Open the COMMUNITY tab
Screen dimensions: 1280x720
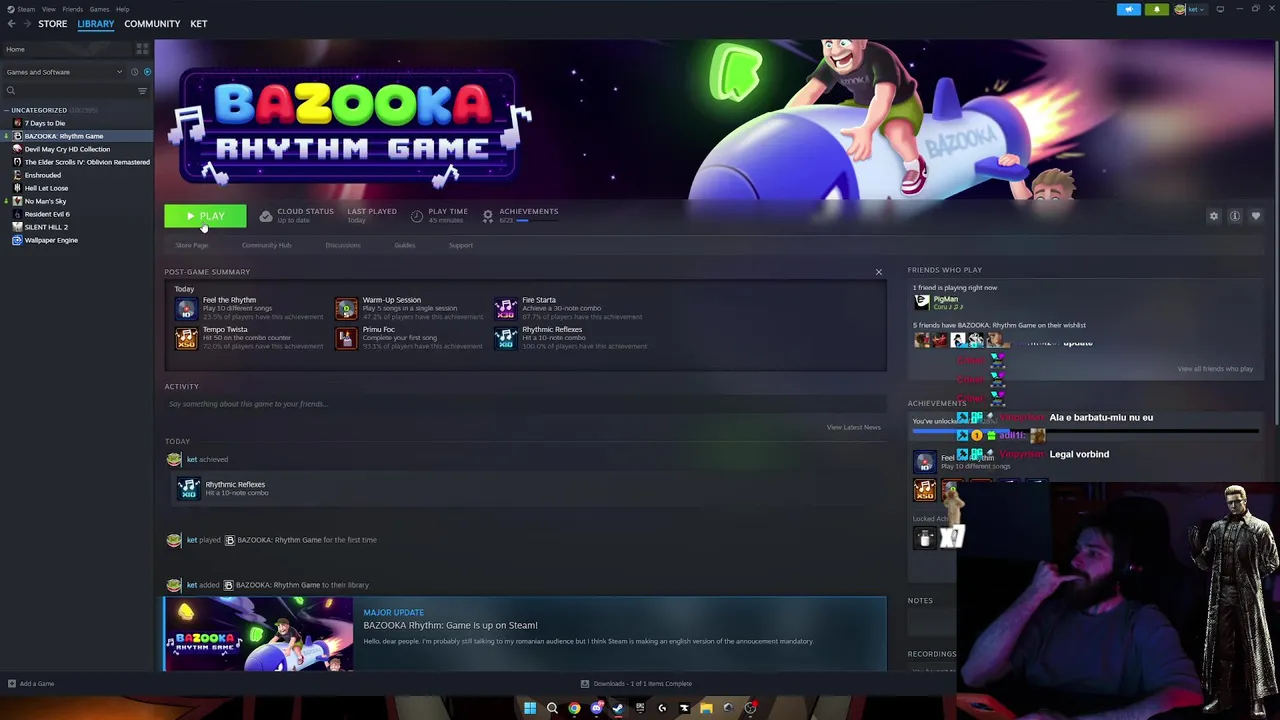point(152,24)
